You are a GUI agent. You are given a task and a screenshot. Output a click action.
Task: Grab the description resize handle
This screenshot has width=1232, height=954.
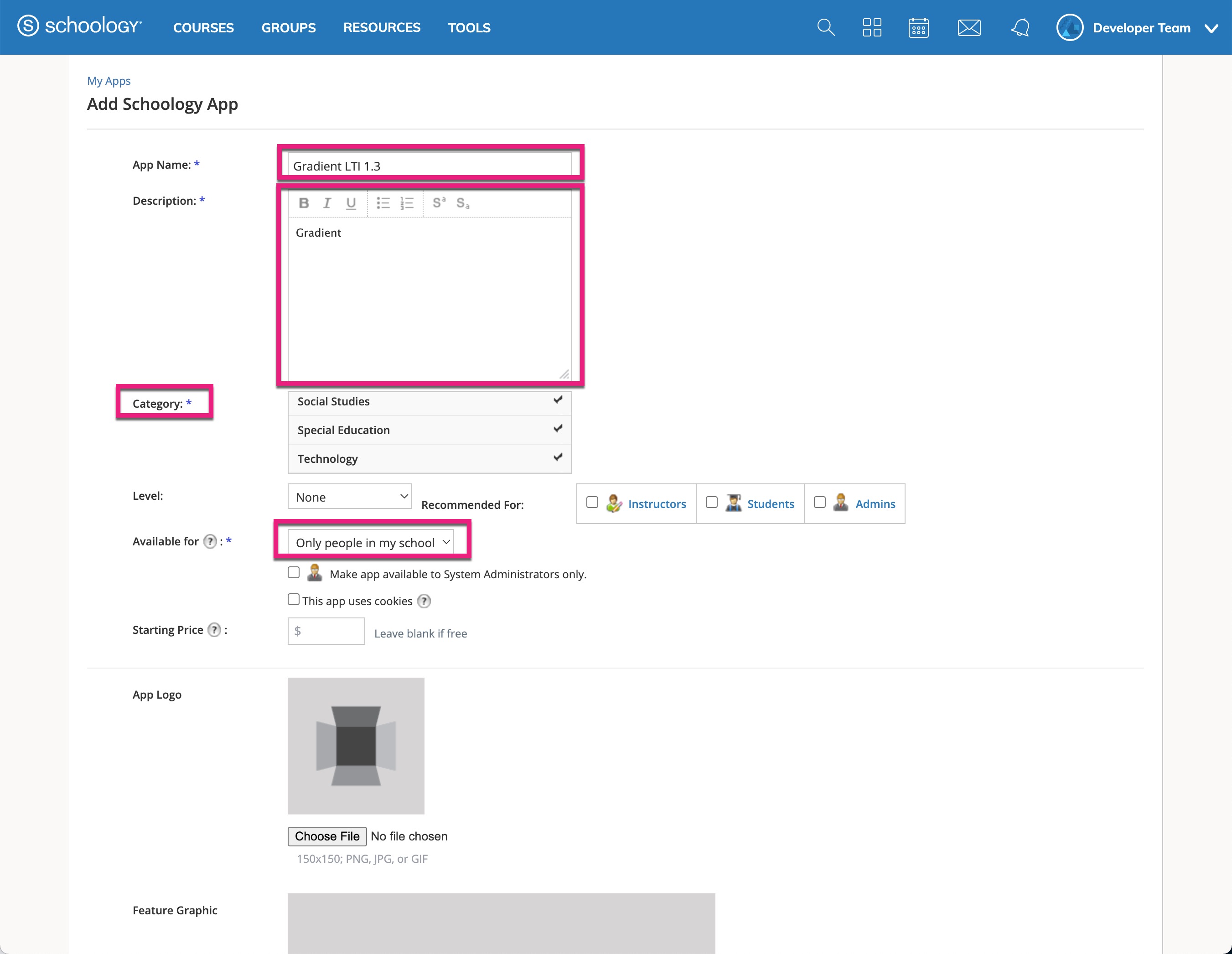(564, 374)
